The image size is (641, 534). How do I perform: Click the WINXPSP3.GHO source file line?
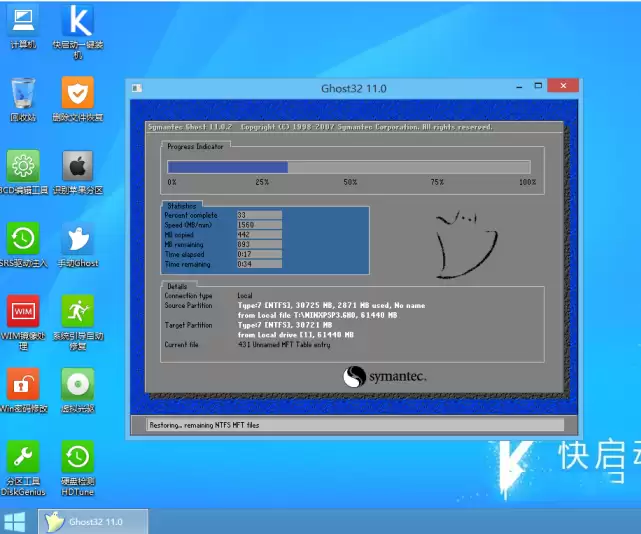318,315
